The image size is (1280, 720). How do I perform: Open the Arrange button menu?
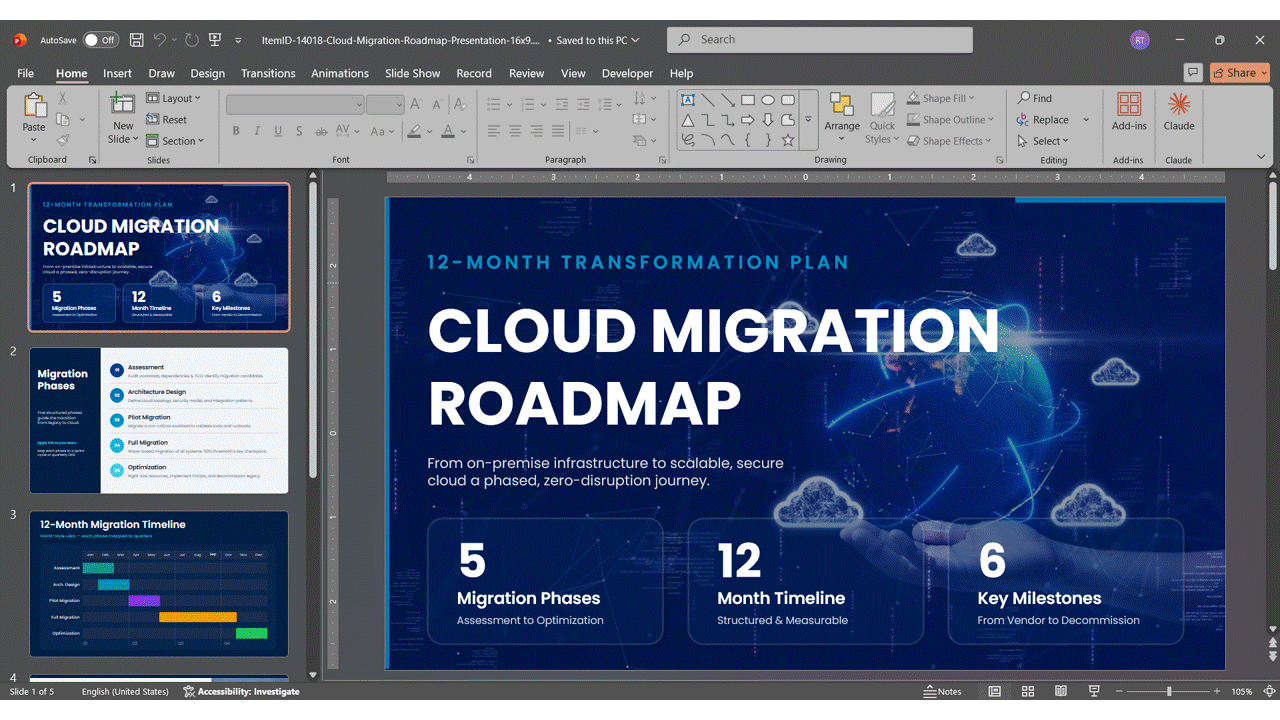pyautogui.click(x=842, y=118)
